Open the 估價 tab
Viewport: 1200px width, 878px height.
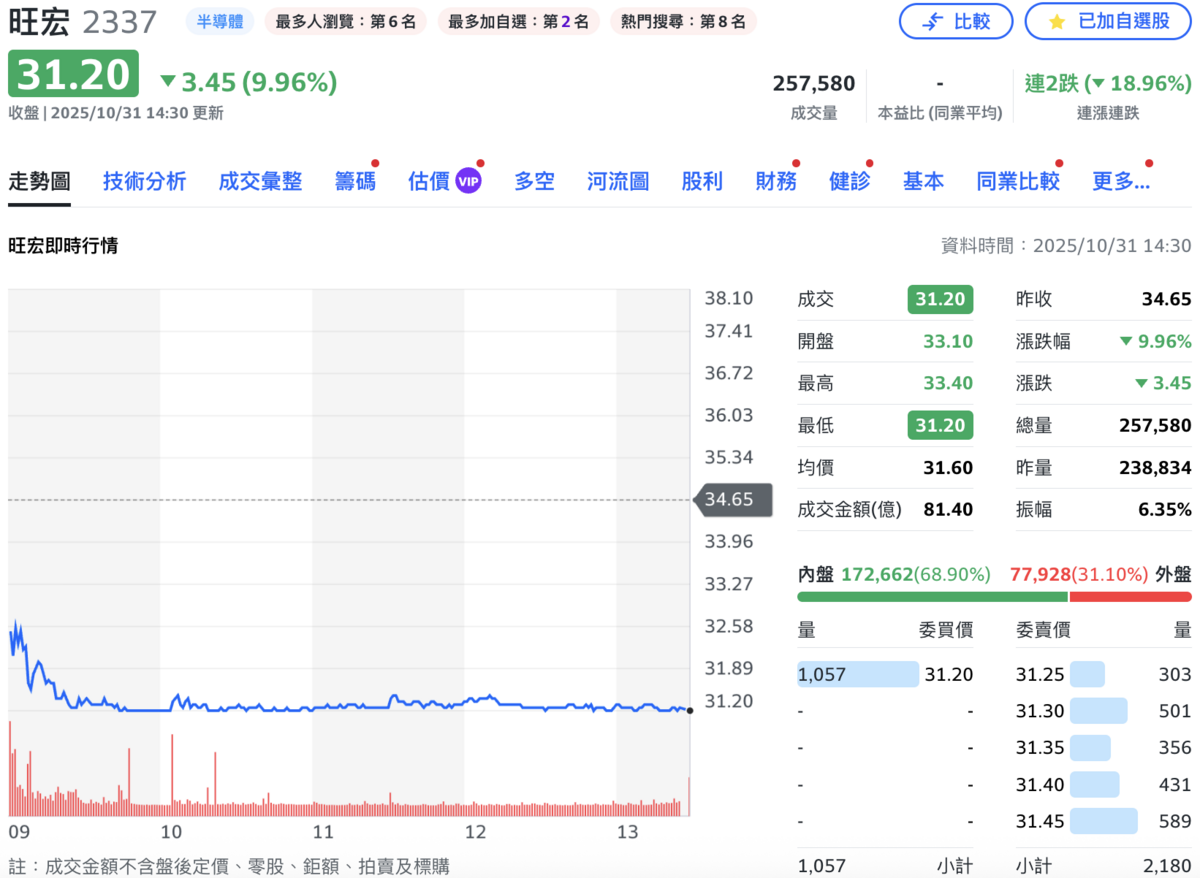pyautogui.click(x=428, y=181)
